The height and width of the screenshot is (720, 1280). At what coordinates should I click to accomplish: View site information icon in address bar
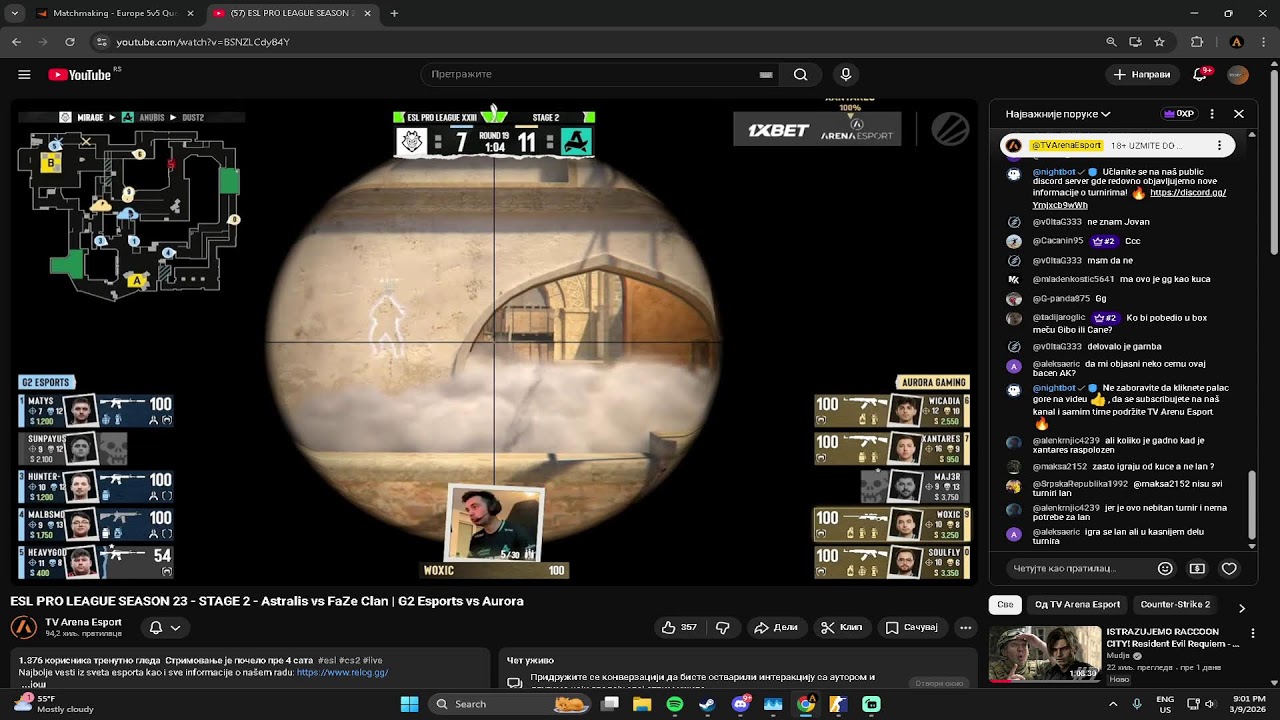[101, 42]
